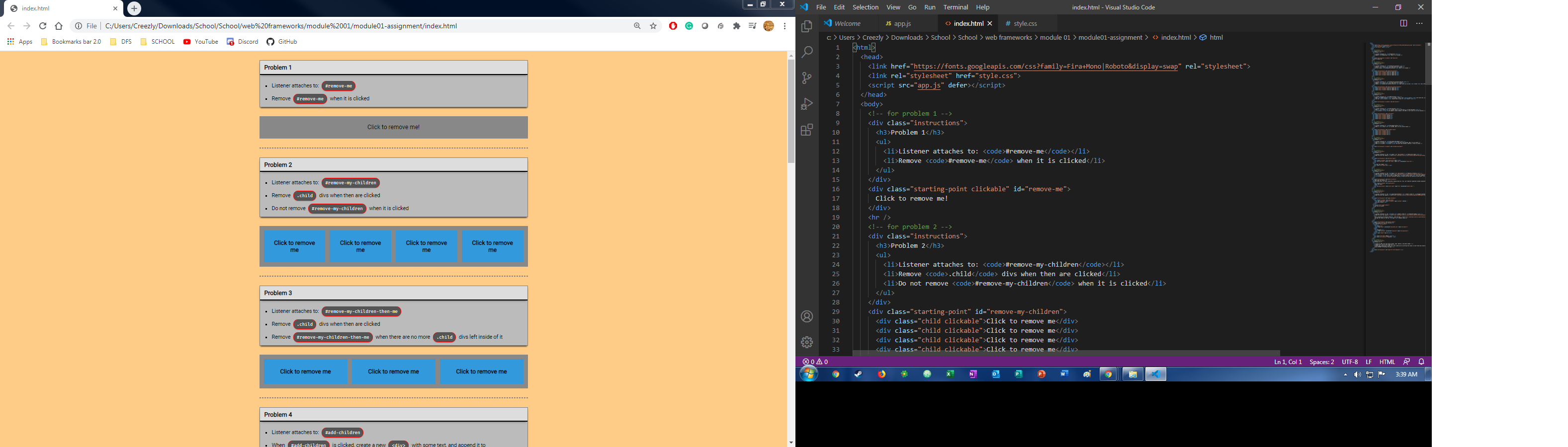Close the index.html editor tab
This screenshot has width=1568, height=447.
click(x=990, y=24)
